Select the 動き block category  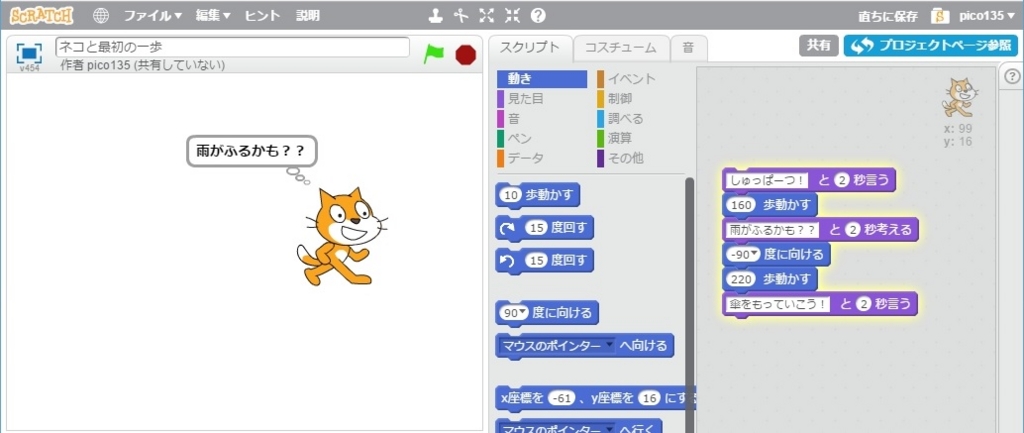click(542, 79)
